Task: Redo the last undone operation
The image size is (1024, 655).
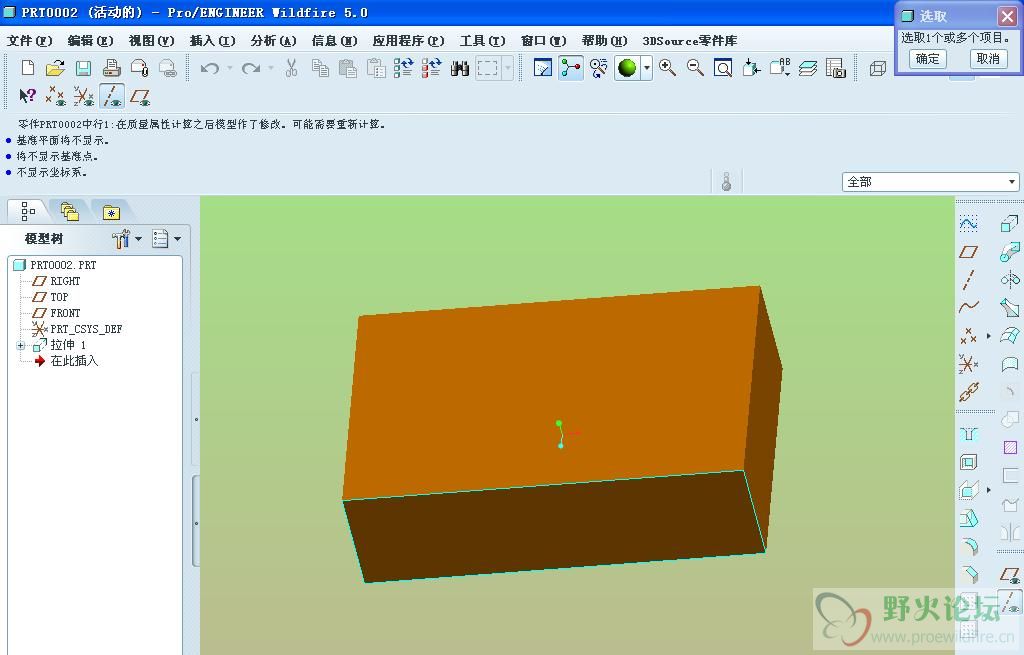Action: click(x=251, y=68)
